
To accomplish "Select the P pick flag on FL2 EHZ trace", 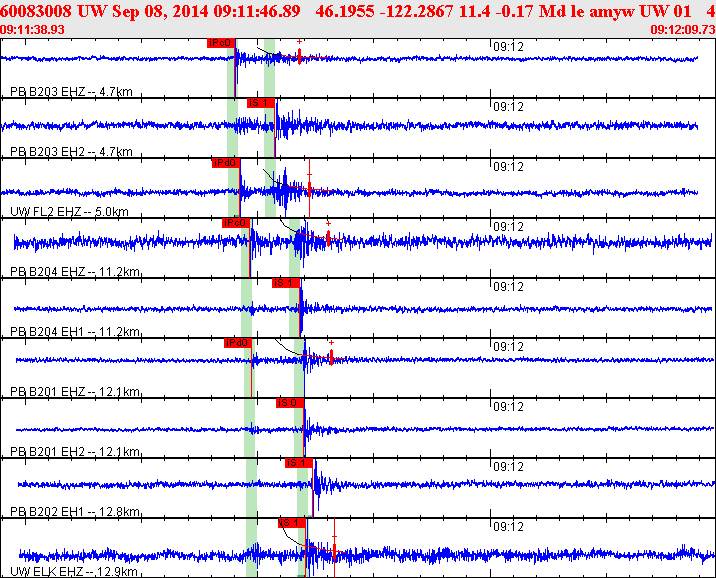I will click(x=225, y=163).
